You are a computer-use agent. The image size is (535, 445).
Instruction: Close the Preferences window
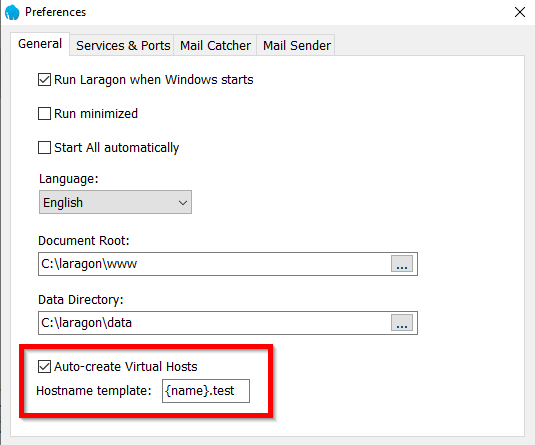pyautogui.click(x=520, y=12)
